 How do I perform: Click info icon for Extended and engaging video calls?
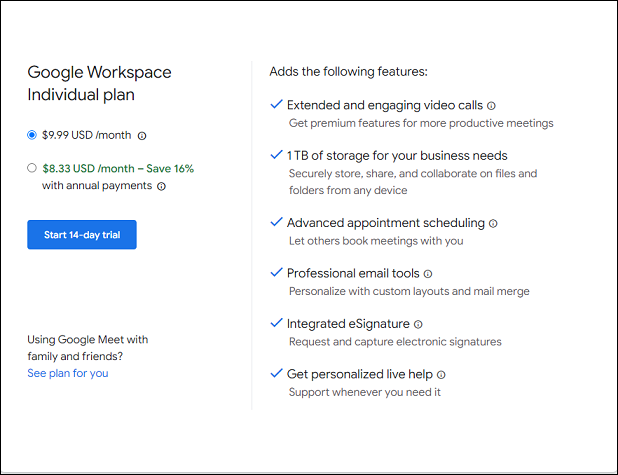click(x=491, y=106)
